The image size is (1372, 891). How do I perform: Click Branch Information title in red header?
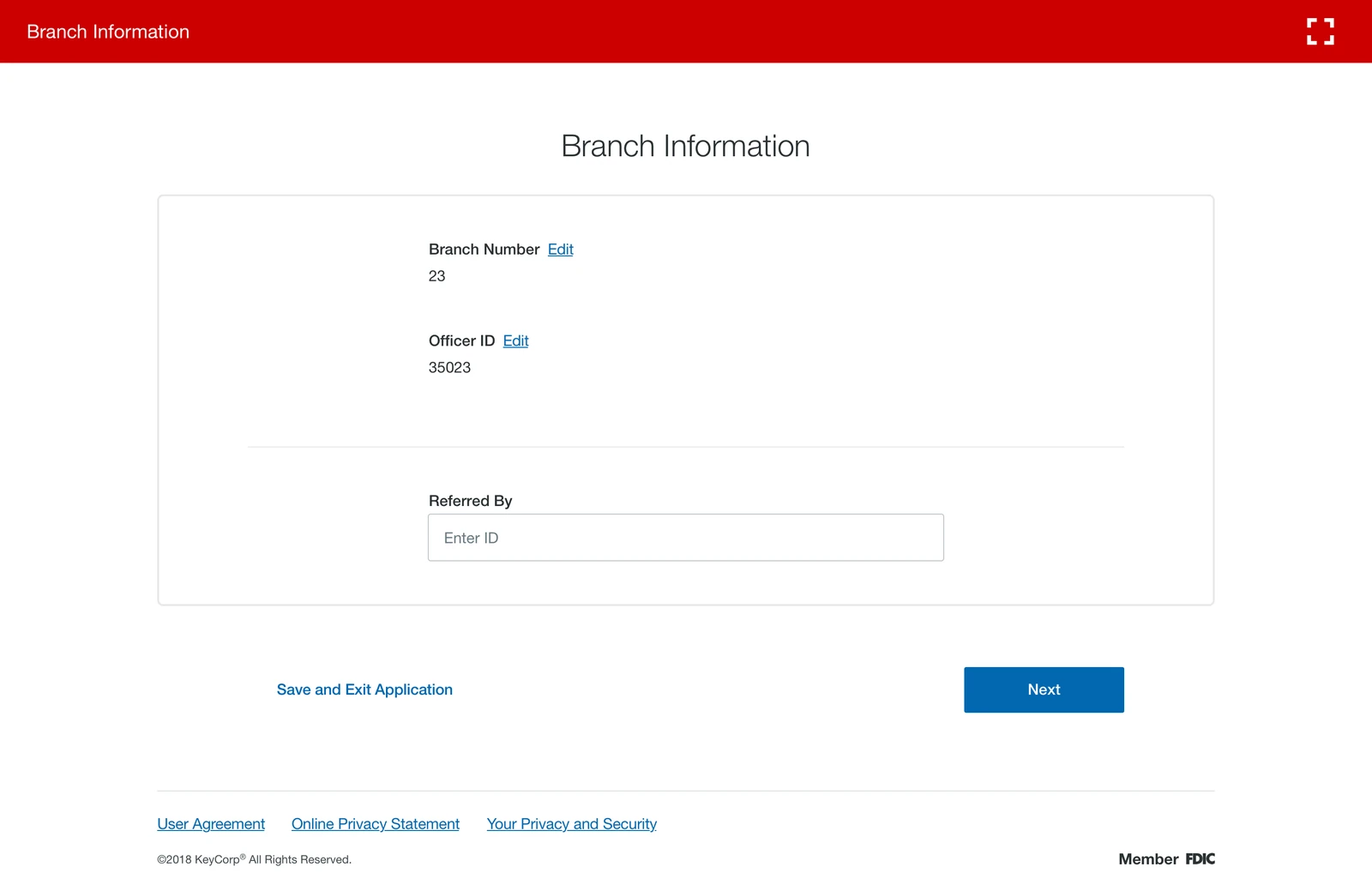tap(108, 32)
